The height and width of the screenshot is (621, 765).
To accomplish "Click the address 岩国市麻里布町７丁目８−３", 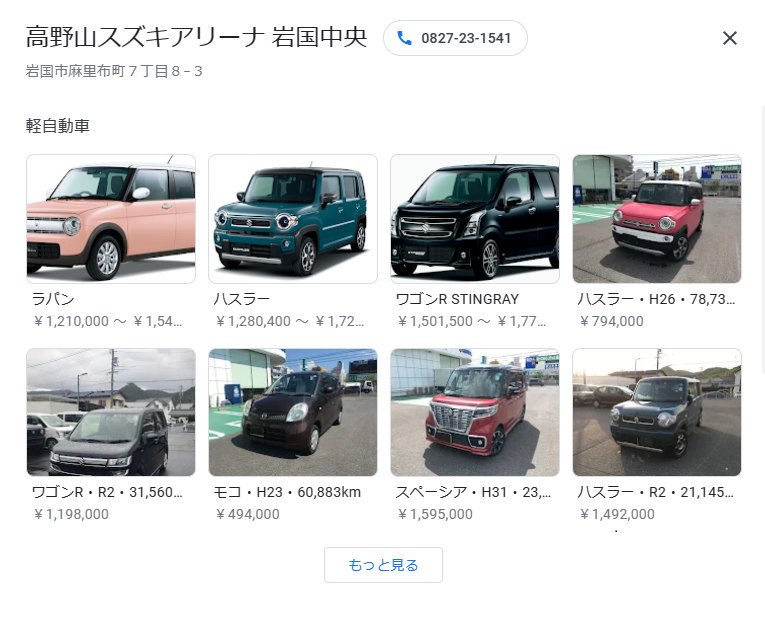I will pyautogui.click(x=114, y=71).
